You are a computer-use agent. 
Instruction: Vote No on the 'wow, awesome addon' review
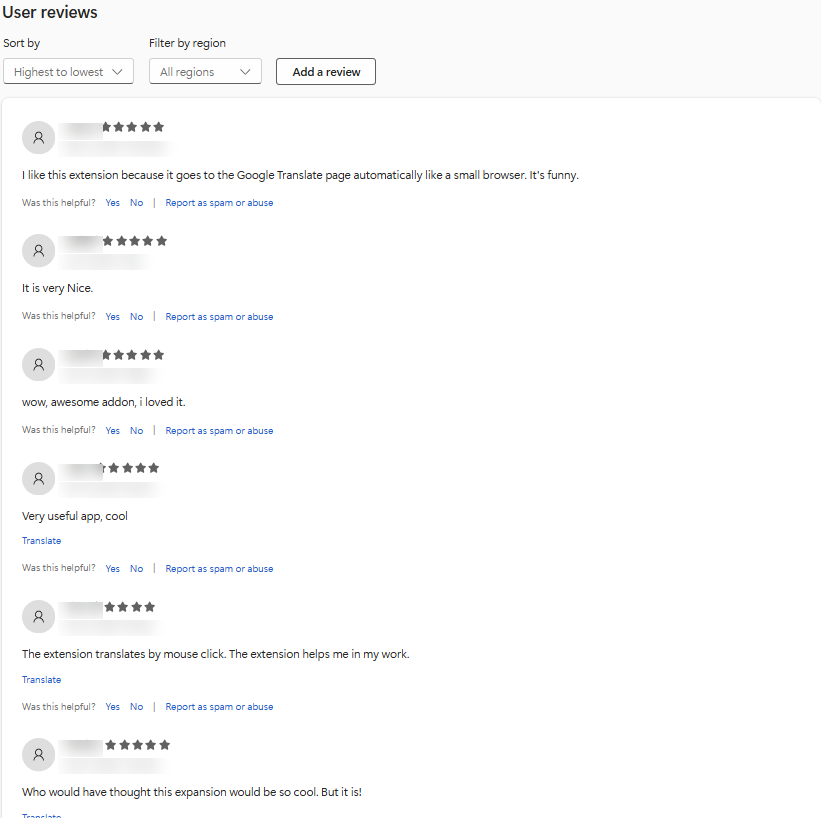(x=136, y=430)
